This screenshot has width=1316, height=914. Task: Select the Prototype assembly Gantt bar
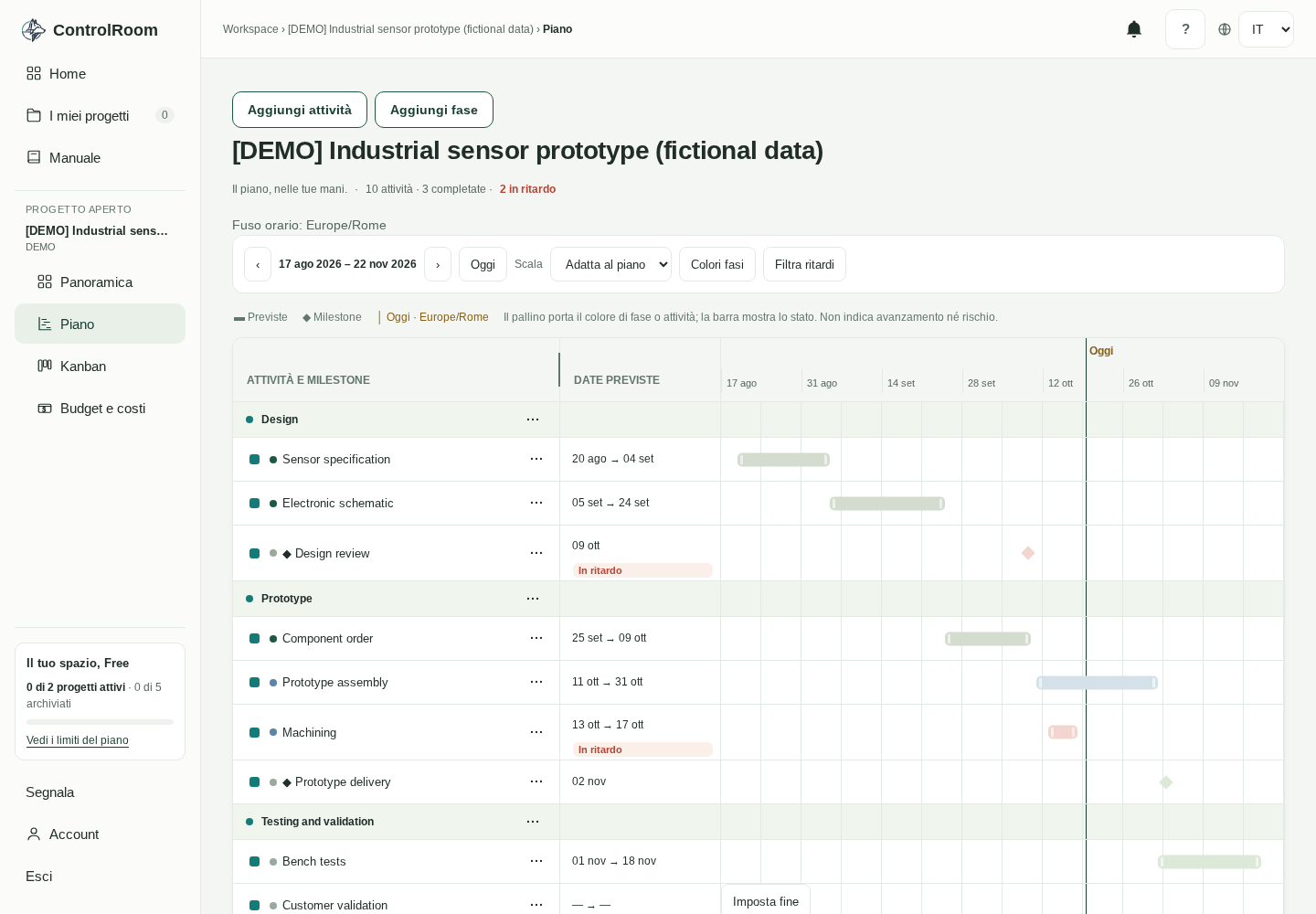pyautogui.click(x=1097, y=683)
